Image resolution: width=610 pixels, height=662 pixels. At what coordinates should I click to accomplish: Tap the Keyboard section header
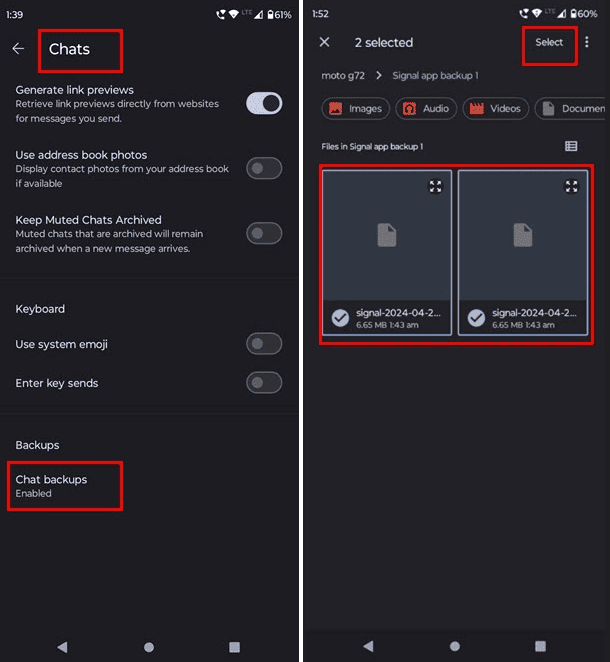pos(40,309)
